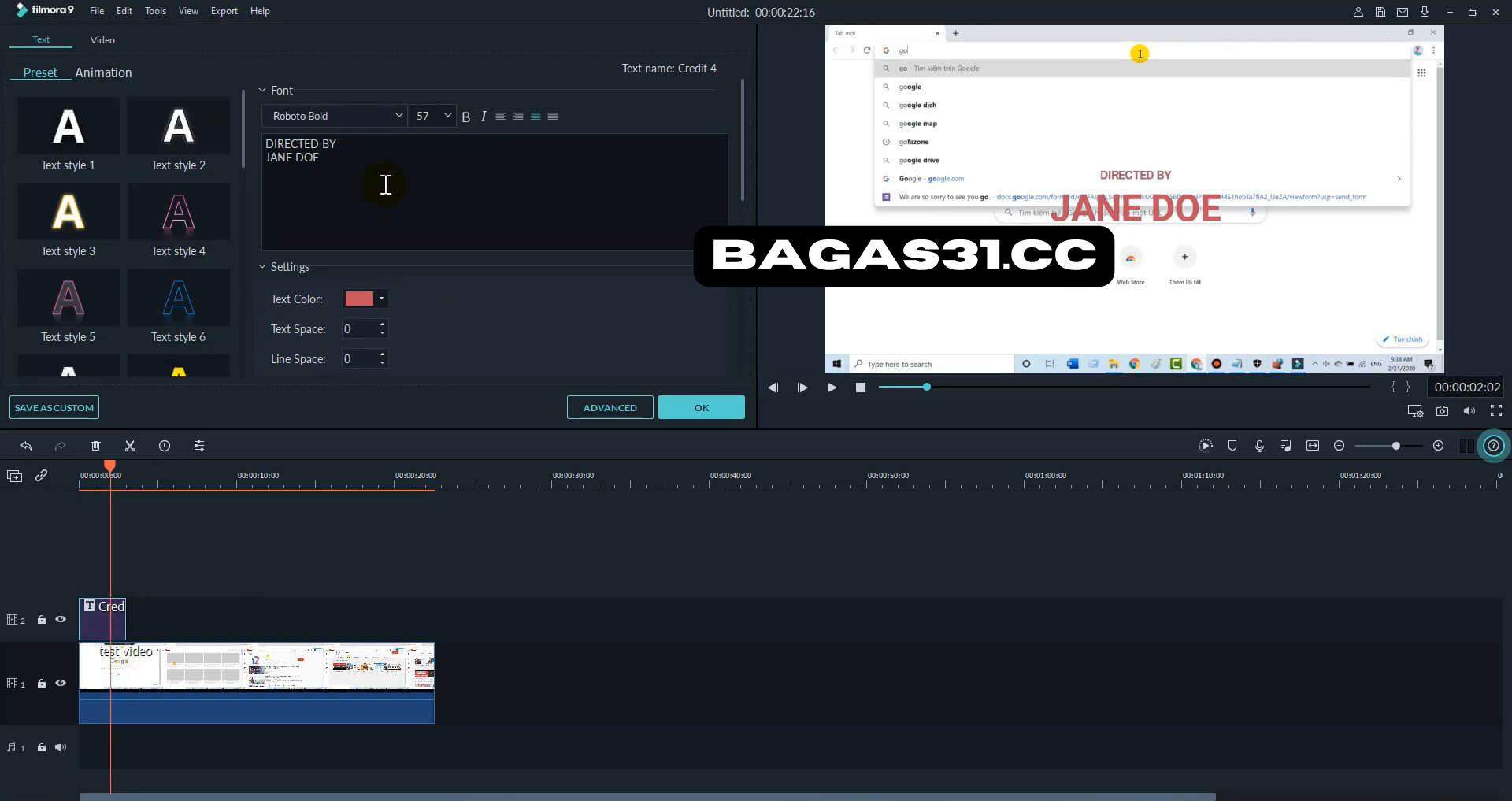
Task: Enter fullscreen preview mode
Action: tap(1496, 410)
